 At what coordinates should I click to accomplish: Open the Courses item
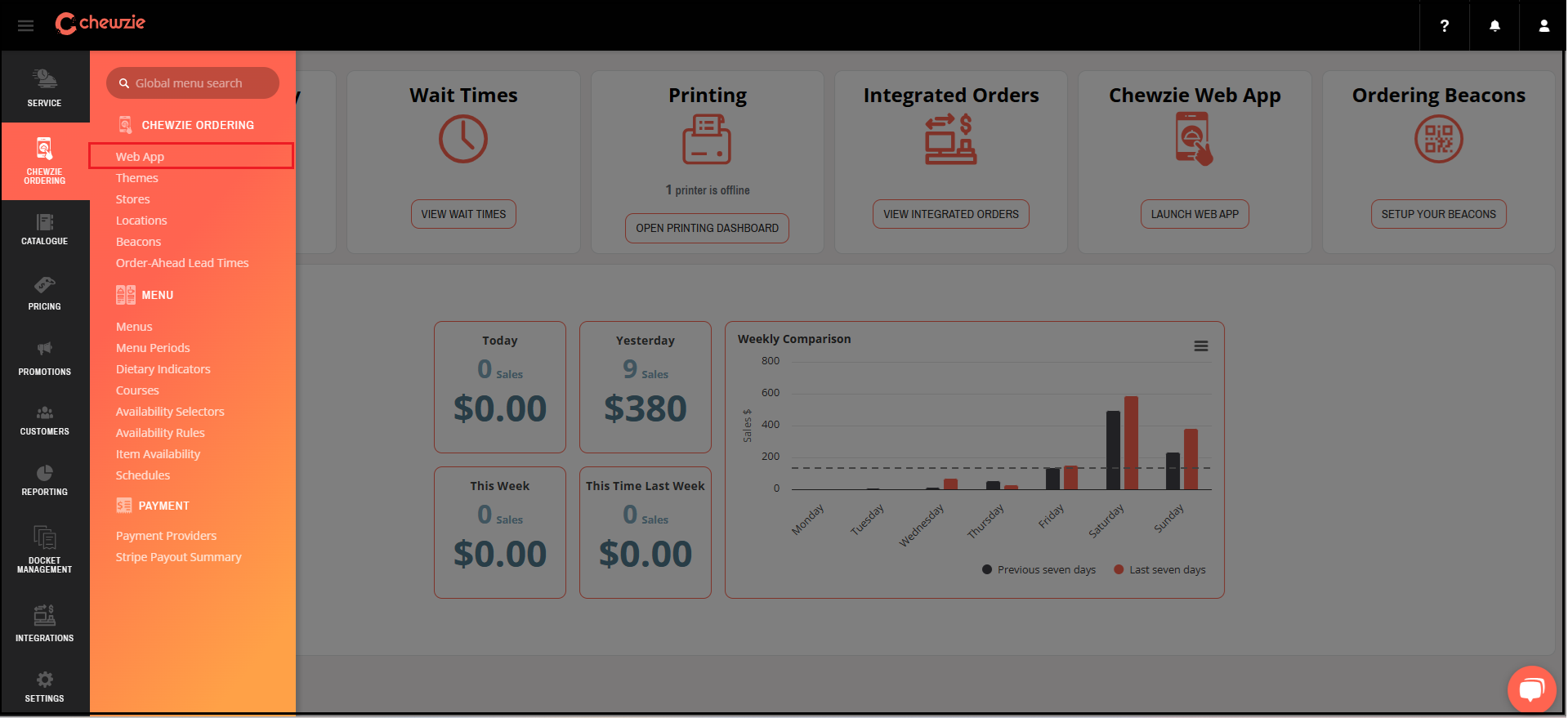(137, 390)
